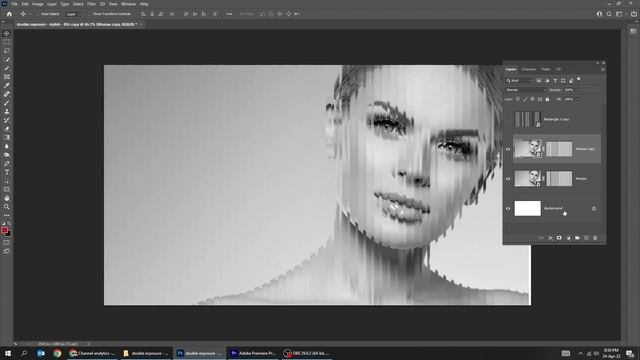Open the Window menu
The width and height of the screenshot is (640, 360).
[128, 4]
